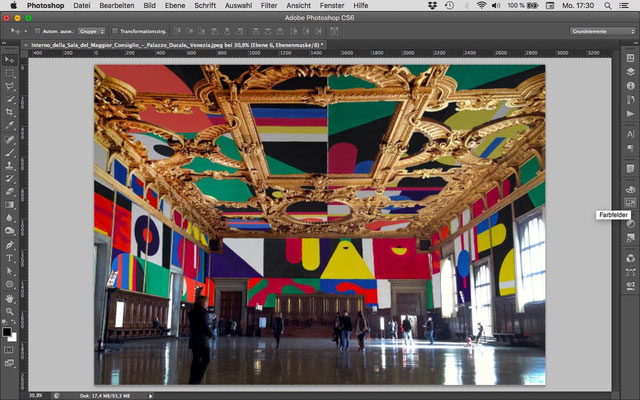Toggle Quick Mask mode

[x=9, y=350]
